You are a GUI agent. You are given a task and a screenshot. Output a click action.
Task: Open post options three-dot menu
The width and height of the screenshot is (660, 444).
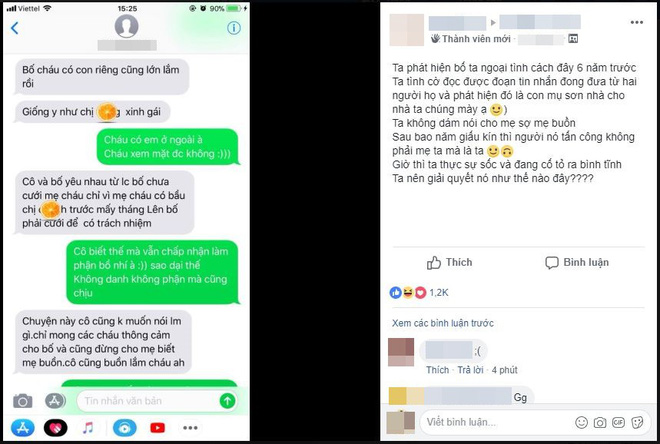point(636,22)
